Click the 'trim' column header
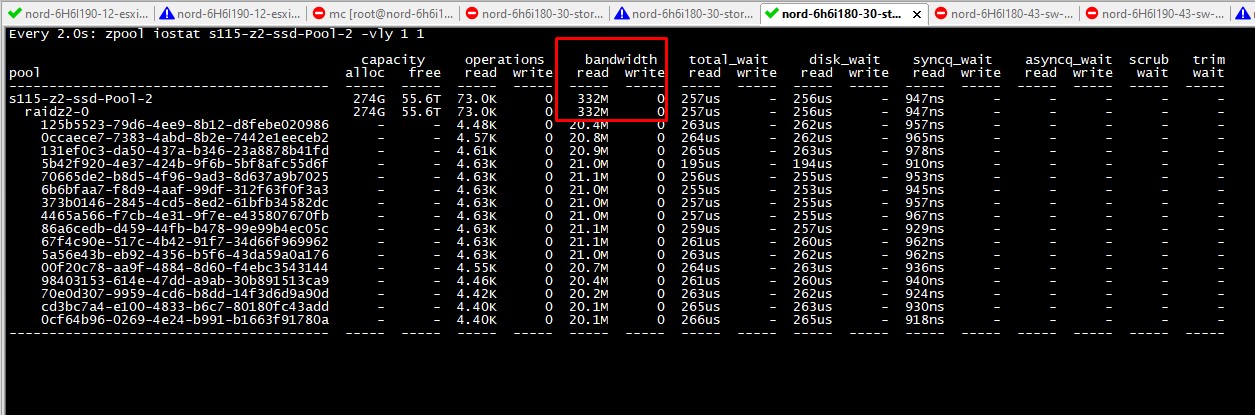The width and height of the screenshot is (1255, 415). (x=1209, y=60)
